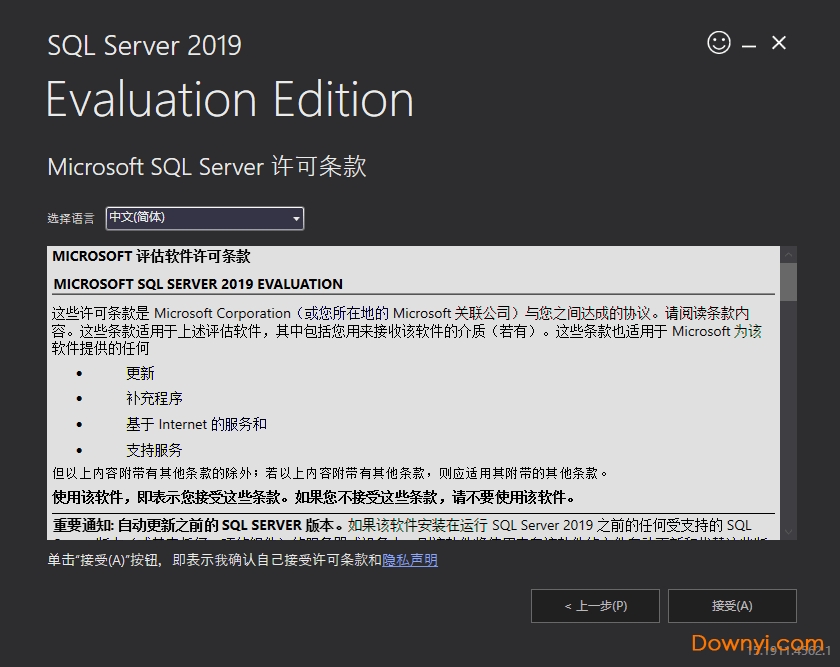
Task: Click the Evaluation Edition title text
Action: point(228,98)
